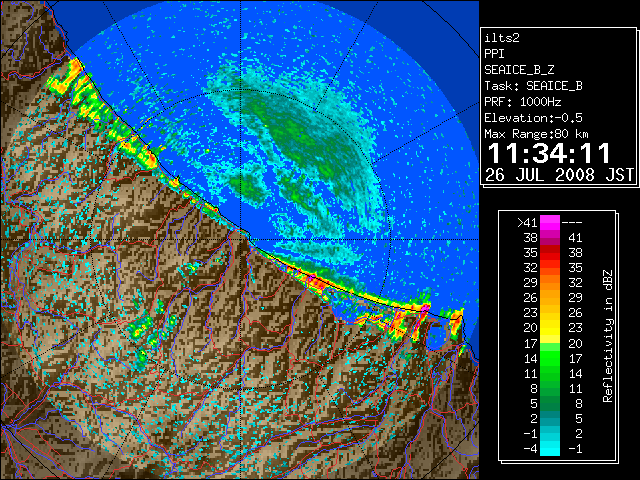
Task: Select the "PPI" scan type label
Action: tap(494, 54)
